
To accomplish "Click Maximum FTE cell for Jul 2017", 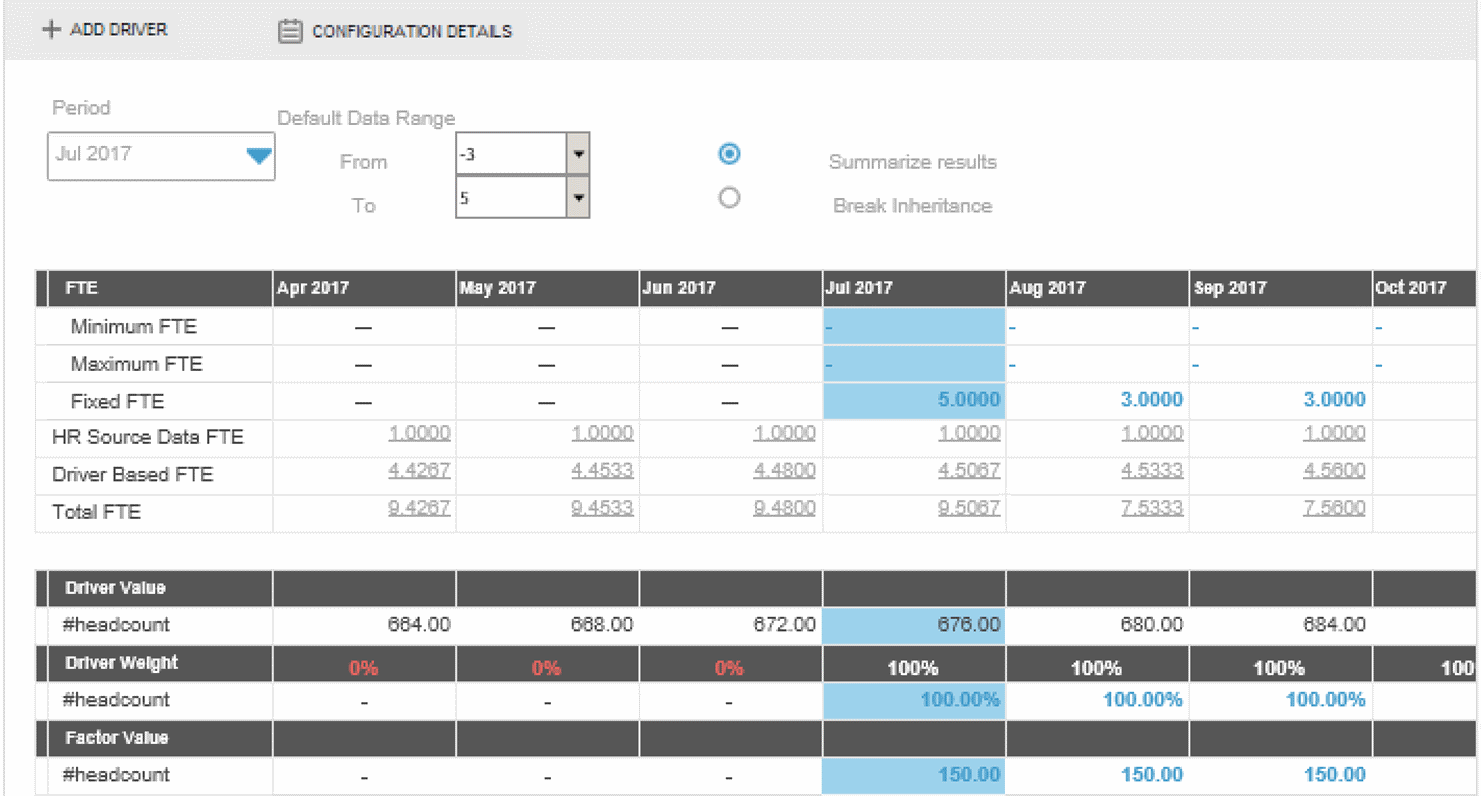I will 914,364.
